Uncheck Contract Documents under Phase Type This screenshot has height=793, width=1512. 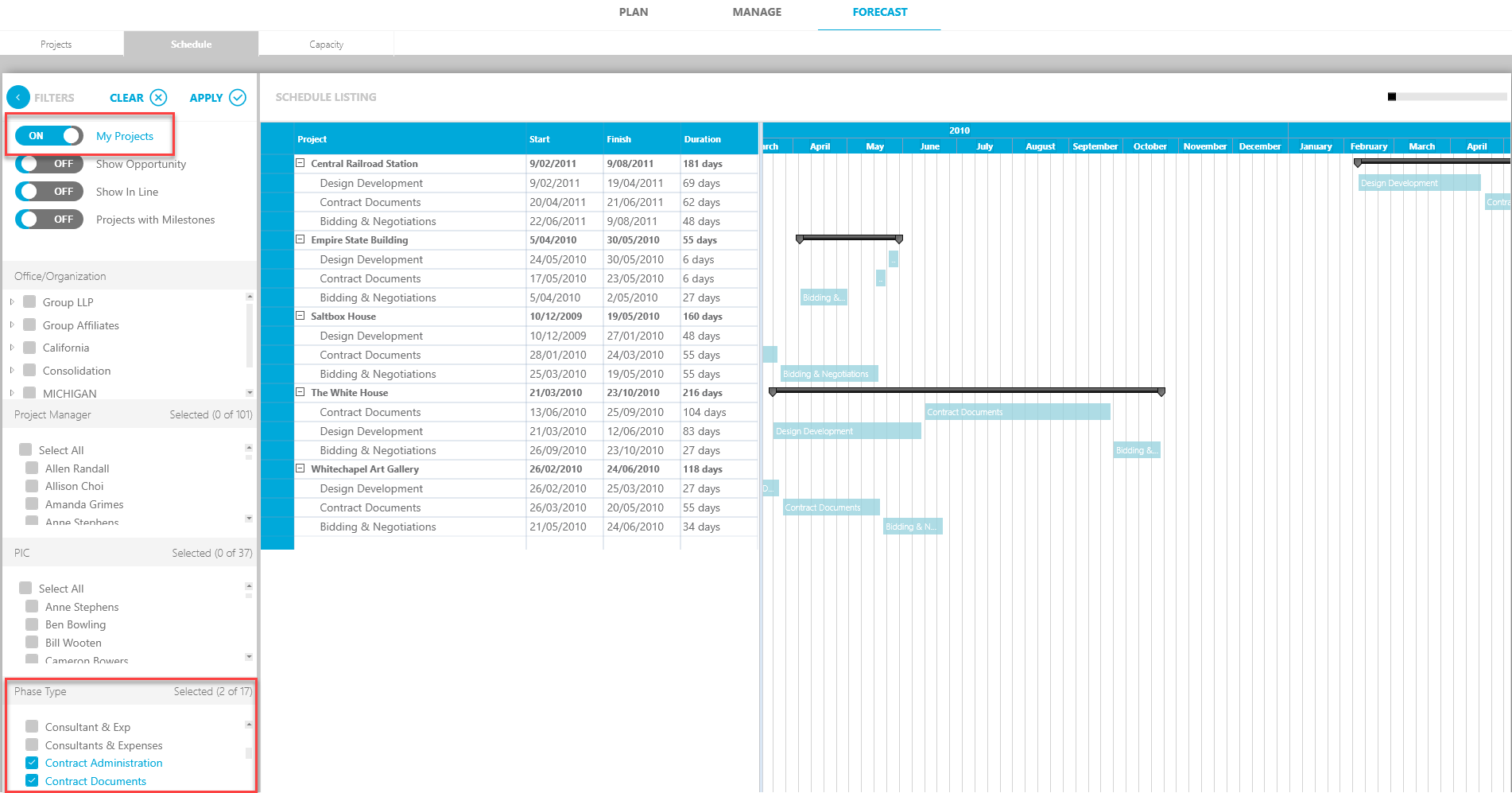(x=31, y=780)
